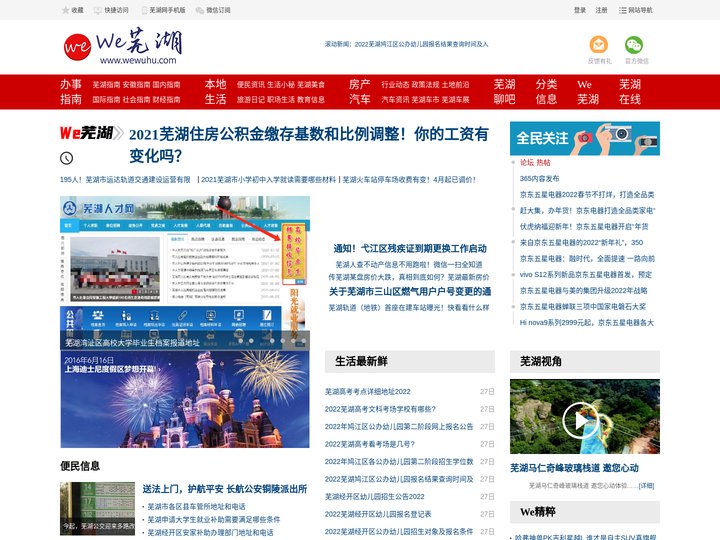Viewport: 720px width, 540px height.
Task: Select 国际指南 sub-nav link
Action: [106, 100]
